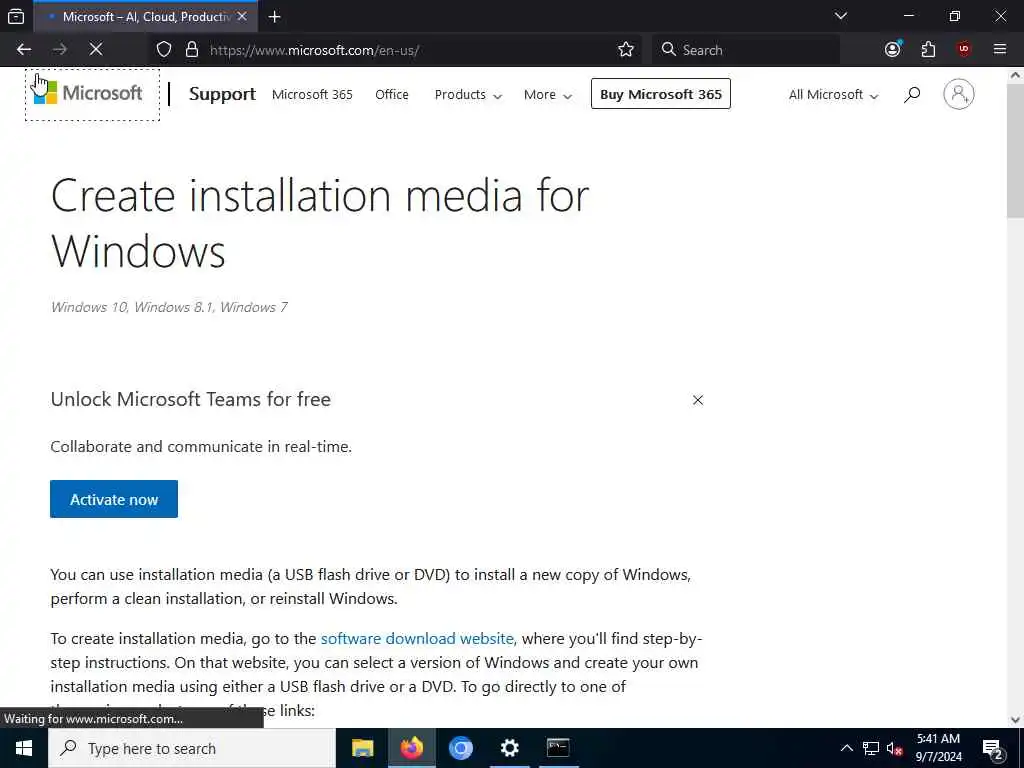This screenshot has width=1024, height=768.
Task: Click the taskbar search box
Action: click(191, 748)
